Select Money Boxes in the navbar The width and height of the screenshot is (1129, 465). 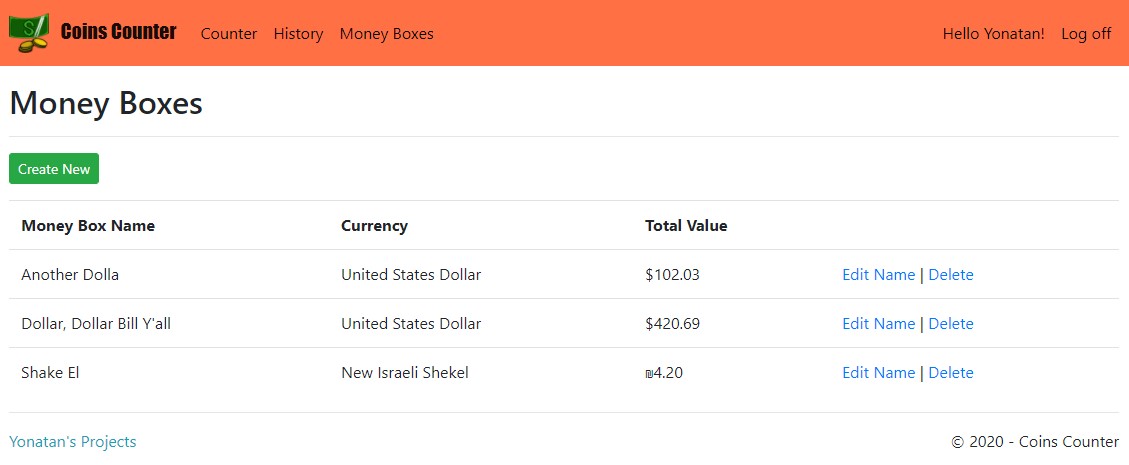(387, 34)
